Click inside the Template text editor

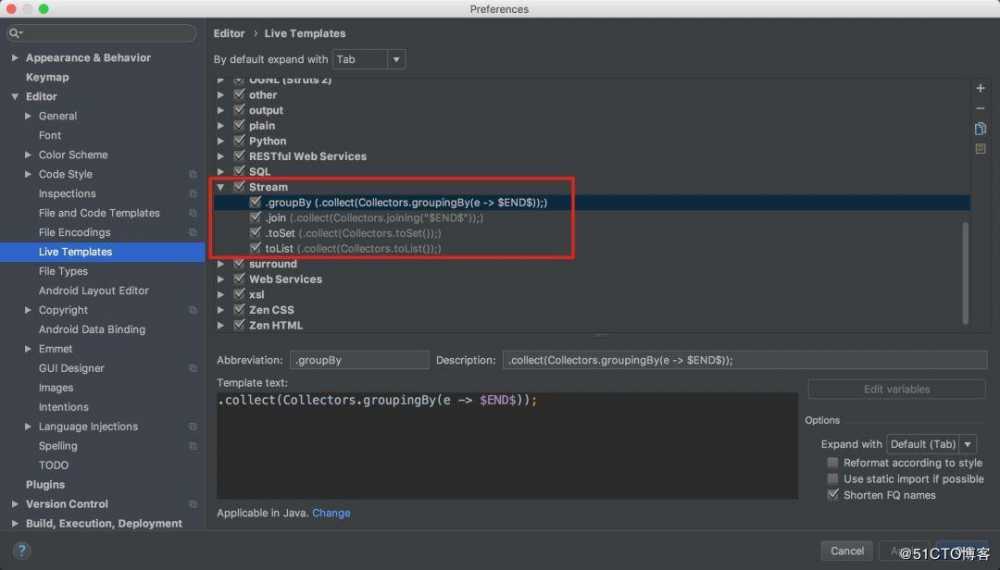pos(507,446)
